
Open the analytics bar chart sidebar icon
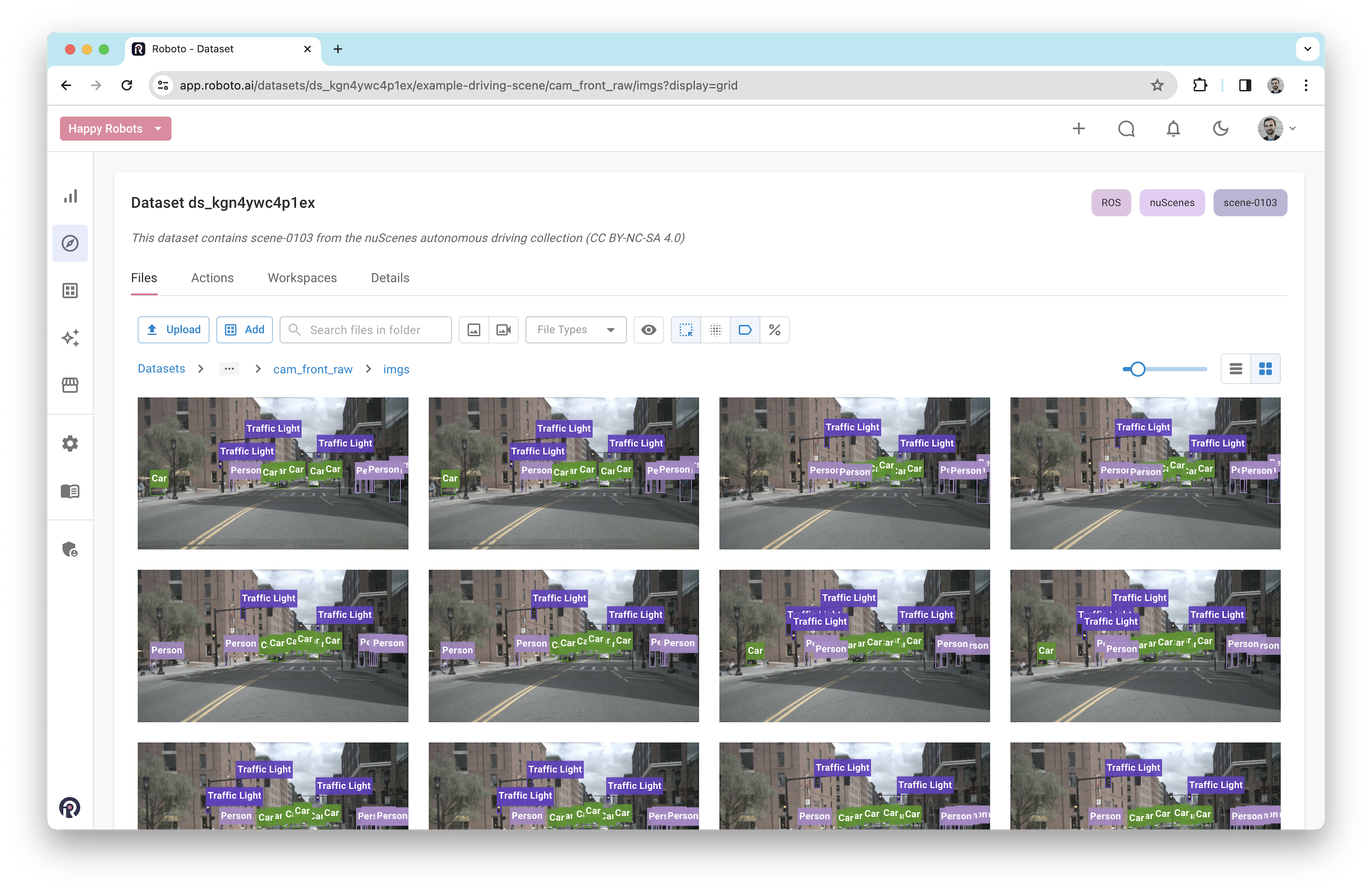coord(71,196)
